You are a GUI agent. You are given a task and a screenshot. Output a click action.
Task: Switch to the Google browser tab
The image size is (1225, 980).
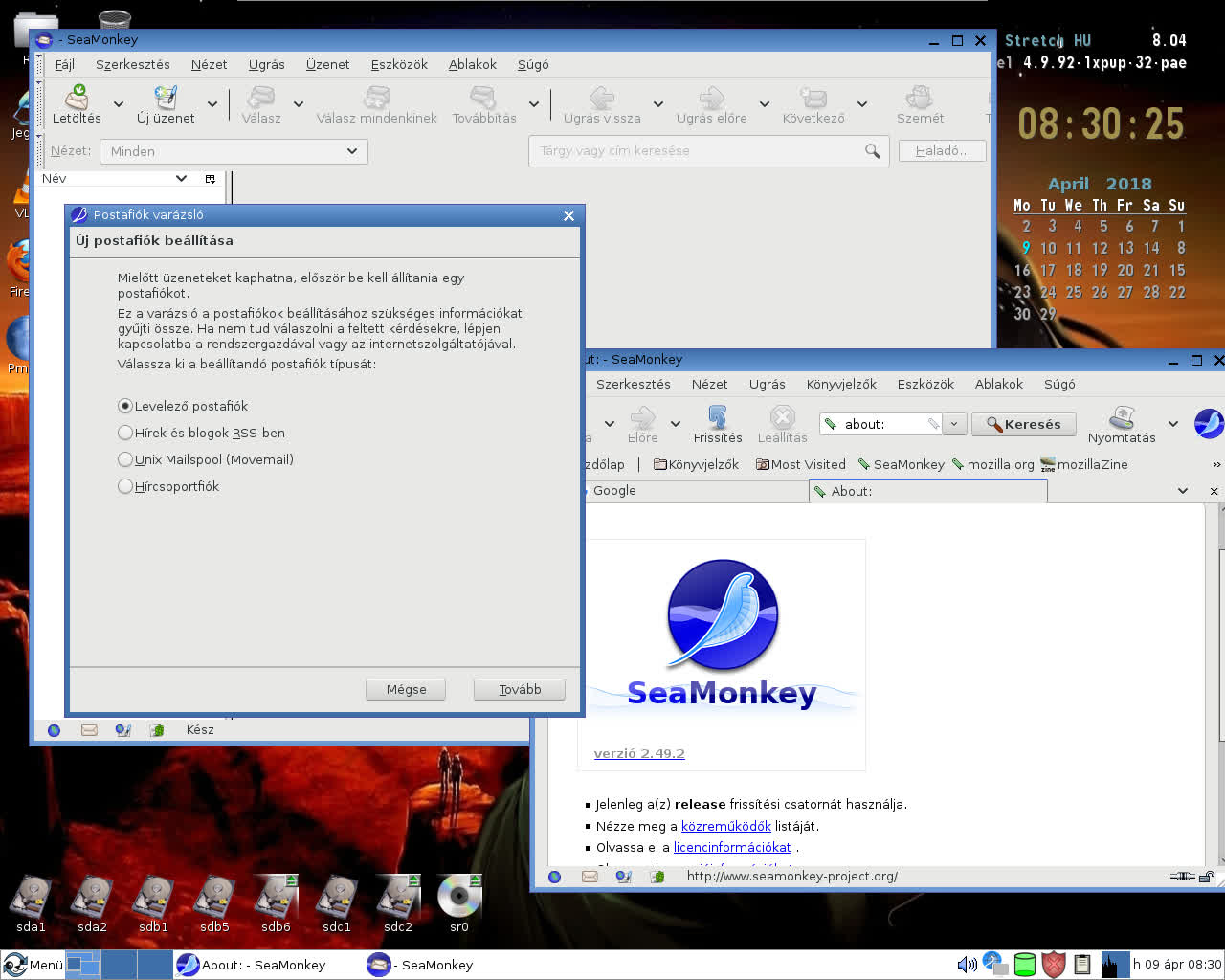(x=696, y=491)
